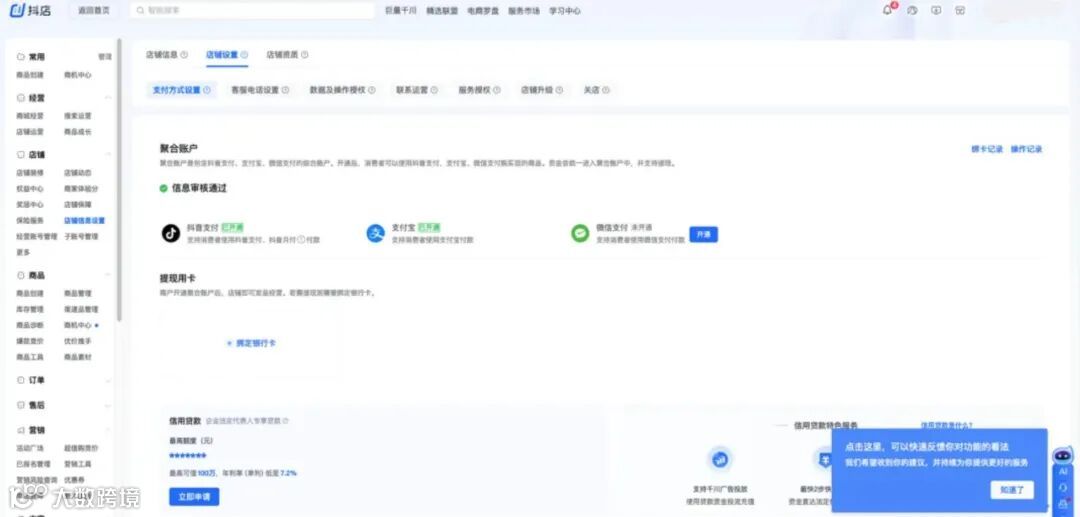Click the shop icon at the header's far right
1080x517 pixels.
tap(960, 10)
